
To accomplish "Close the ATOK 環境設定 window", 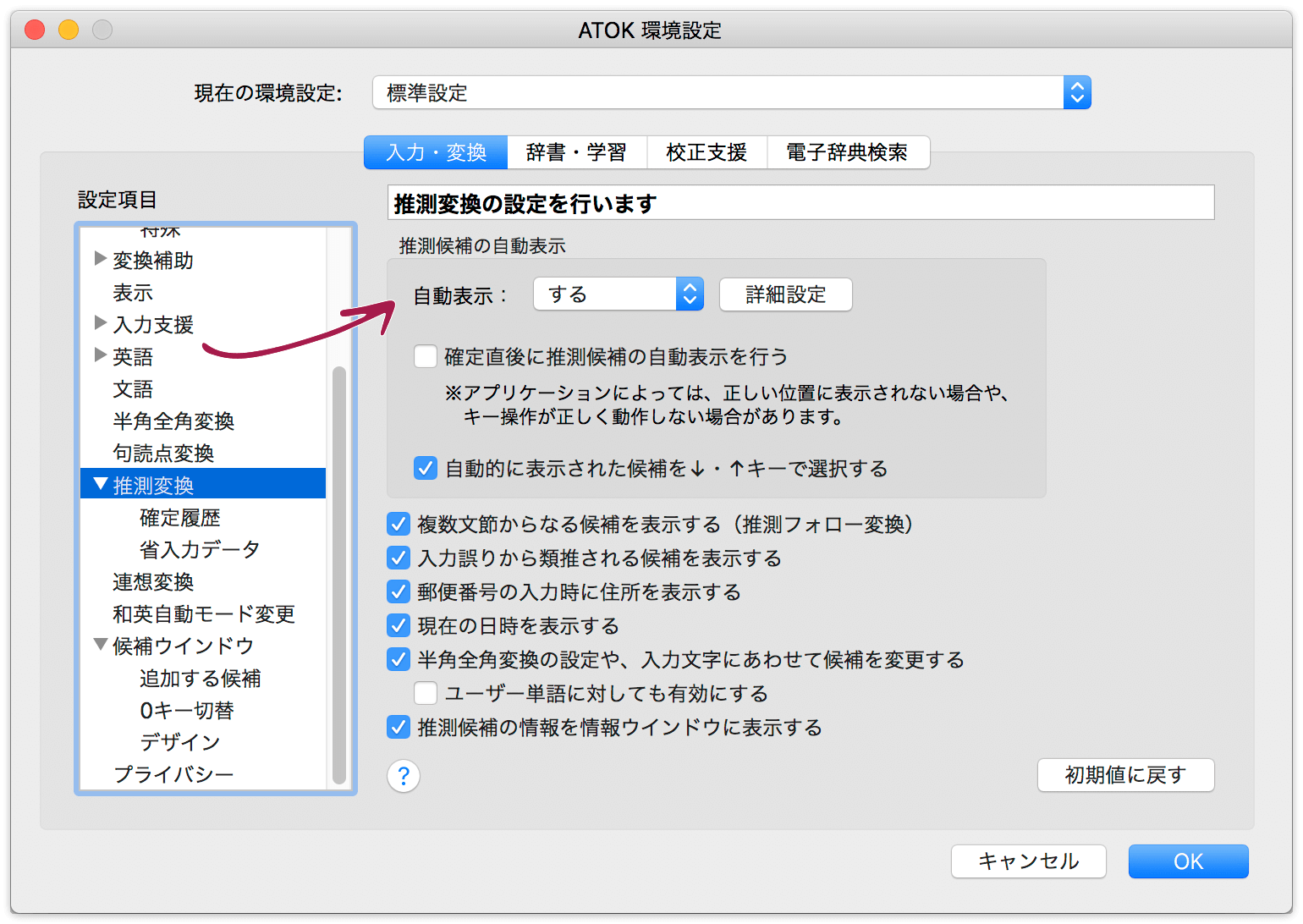I will (35, 30).
